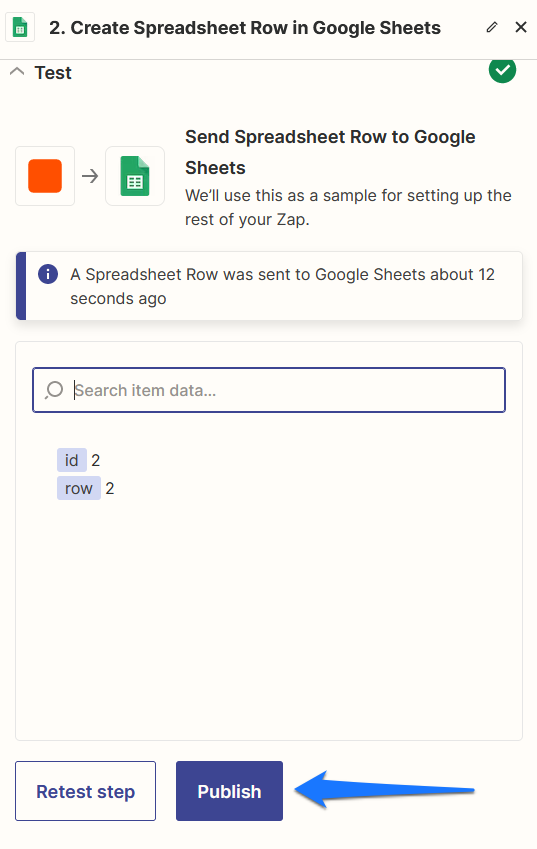Screen dimensions: 537x849
Task: Select the id field label
Action: pyautogui.click(x=72, y=460)
